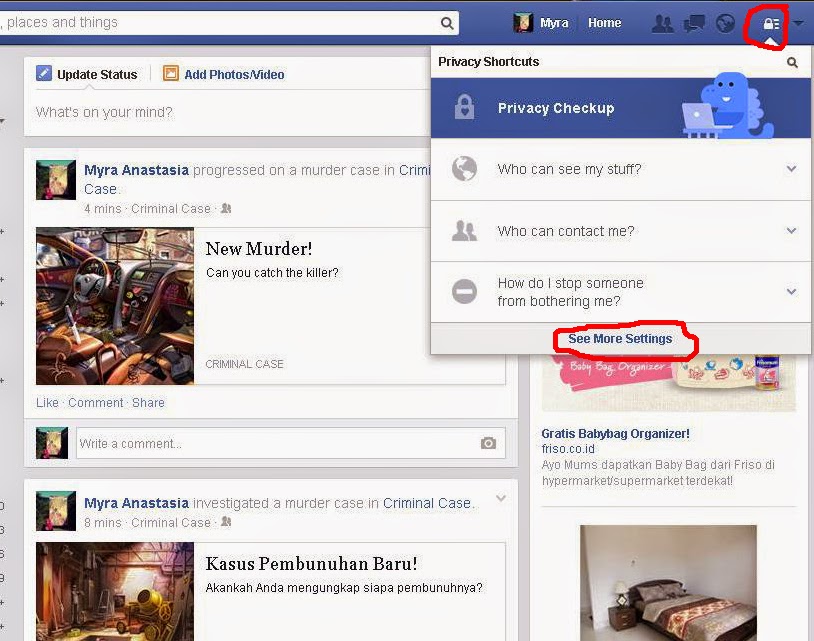Open notifications globe icon
This screenshot has height=641, width=814.
(725, 23)
